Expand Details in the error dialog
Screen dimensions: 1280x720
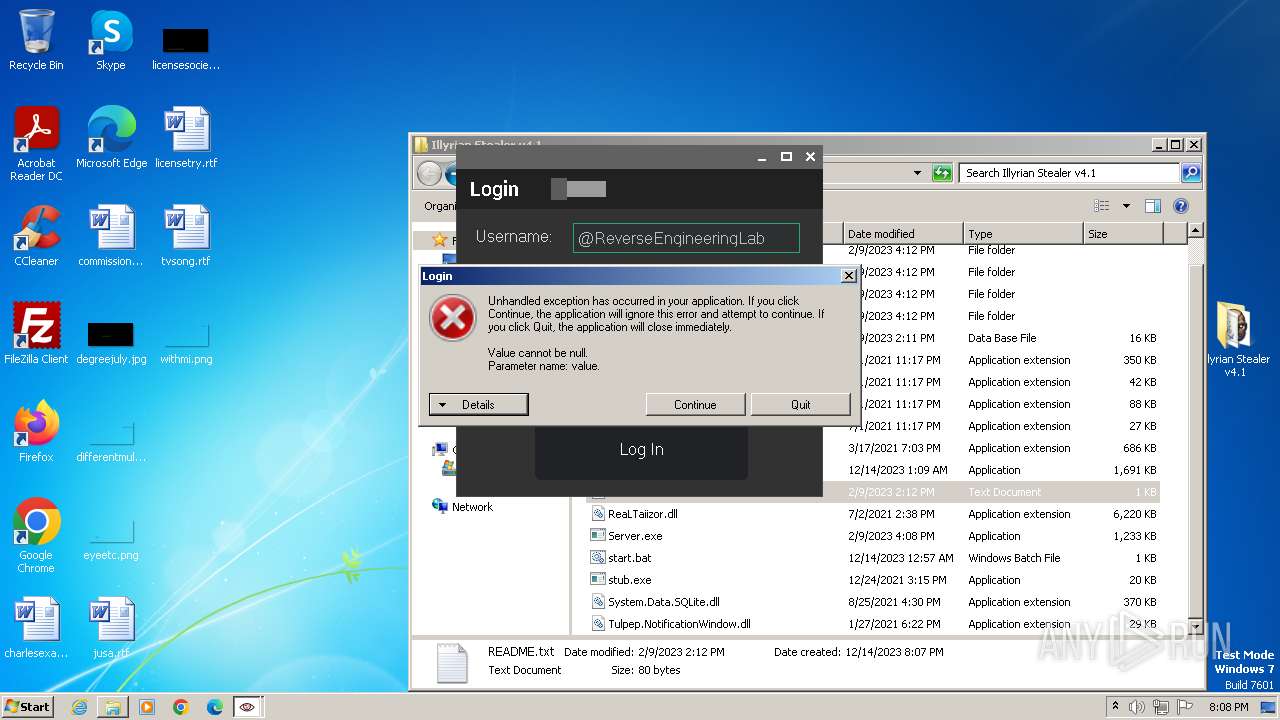478,404
